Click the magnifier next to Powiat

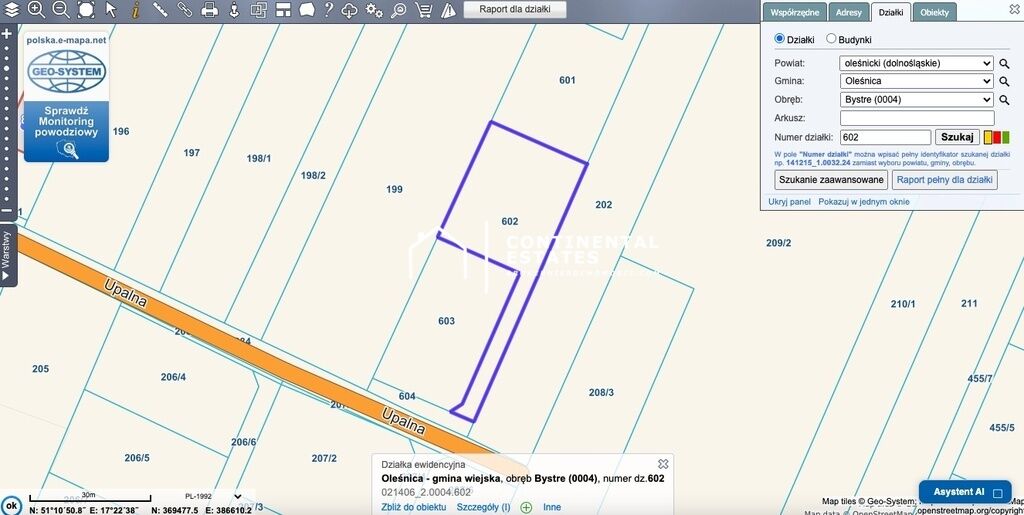(x=1004, y=63)
